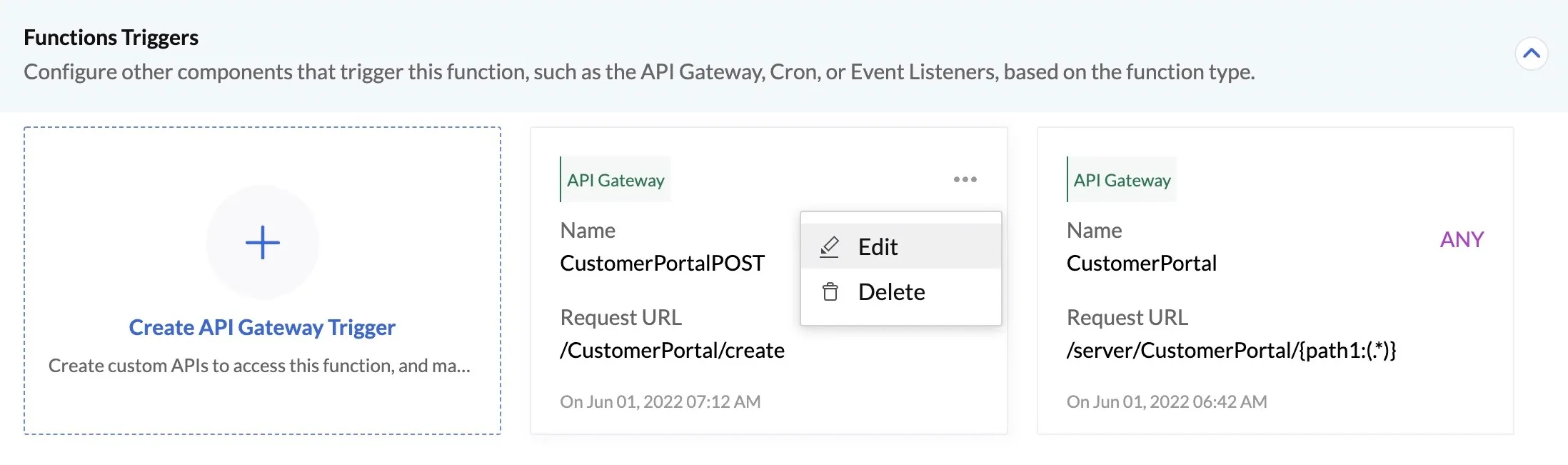This screenshot has width=1568, height=465.
Task: Click the CustomerPortal name in right card
Action: [x=1141, y=263]
